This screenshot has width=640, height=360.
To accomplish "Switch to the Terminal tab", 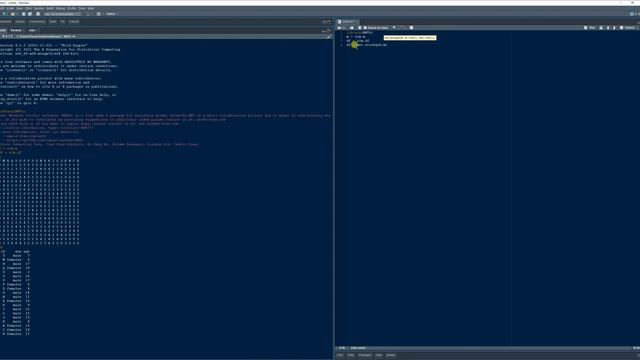I will click(16, 30).
